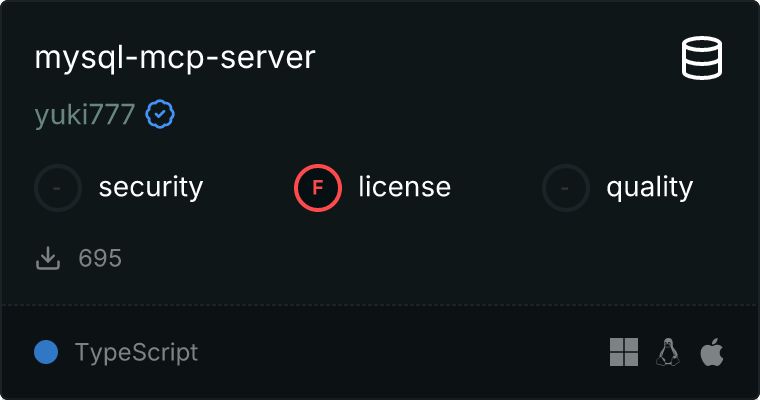Click the download icon next to 695
The image size is (760, 400).
48,259
